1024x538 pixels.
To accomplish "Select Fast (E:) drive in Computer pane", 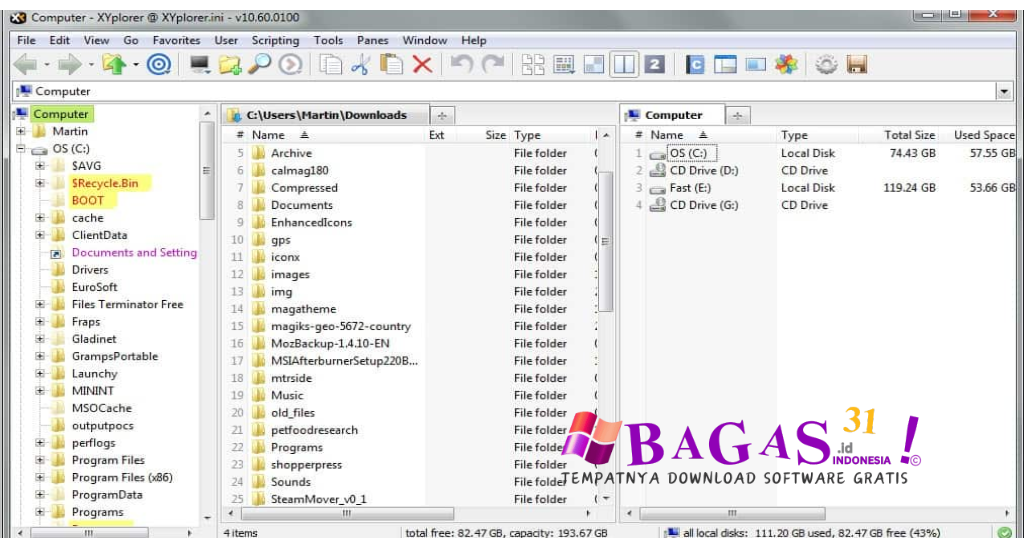I will click(x=690, y=187).
